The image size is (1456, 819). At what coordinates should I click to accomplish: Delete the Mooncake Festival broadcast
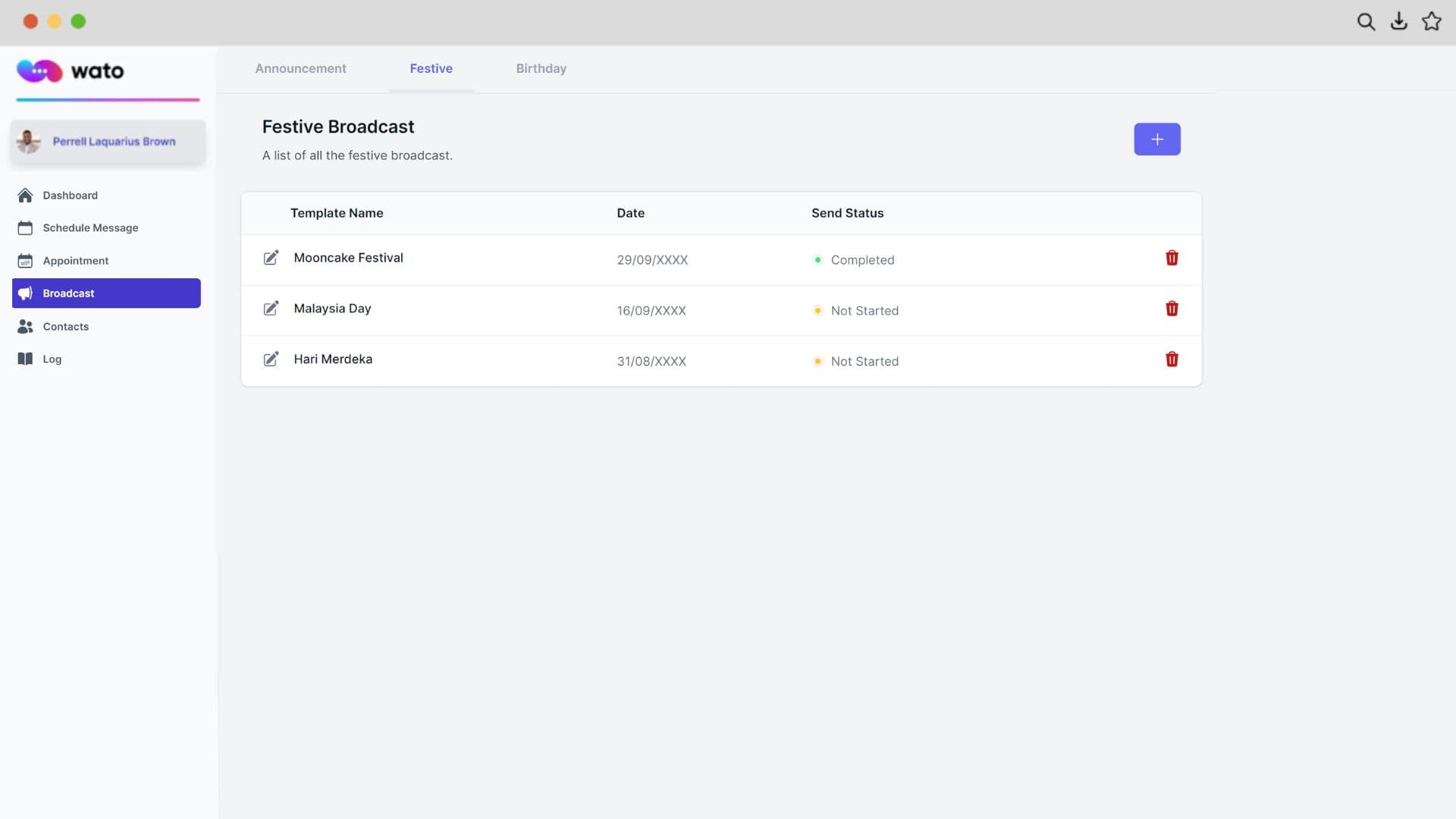(1172, 258)
